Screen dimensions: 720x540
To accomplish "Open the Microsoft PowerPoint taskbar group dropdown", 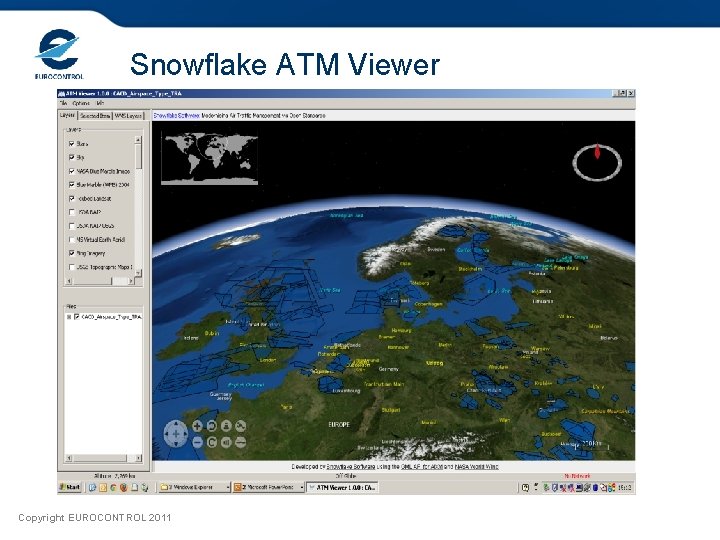I will tap(302, 488).
